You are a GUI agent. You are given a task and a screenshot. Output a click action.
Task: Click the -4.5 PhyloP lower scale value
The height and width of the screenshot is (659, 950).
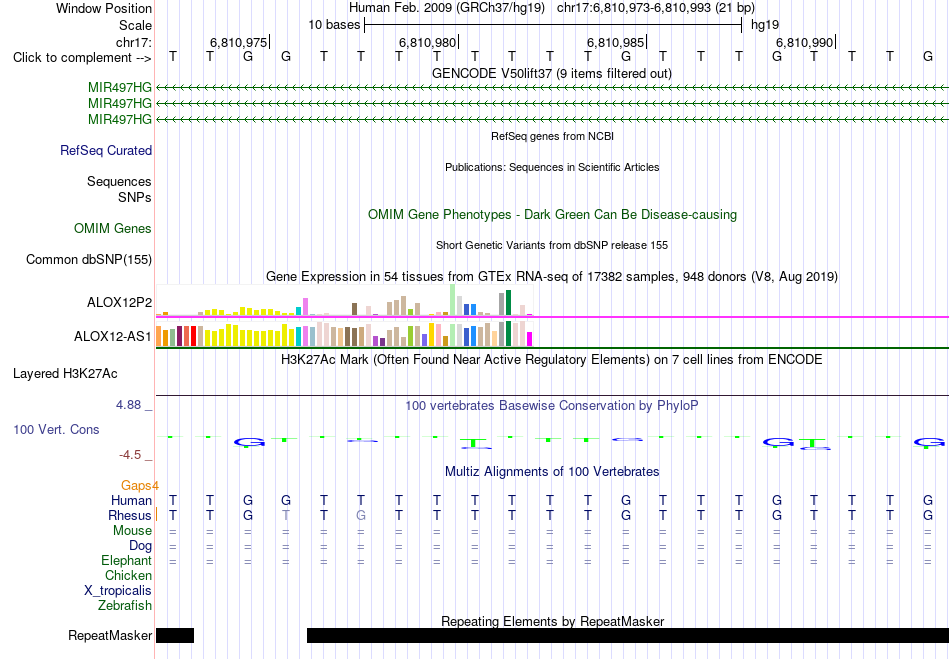tap(130, 455)
